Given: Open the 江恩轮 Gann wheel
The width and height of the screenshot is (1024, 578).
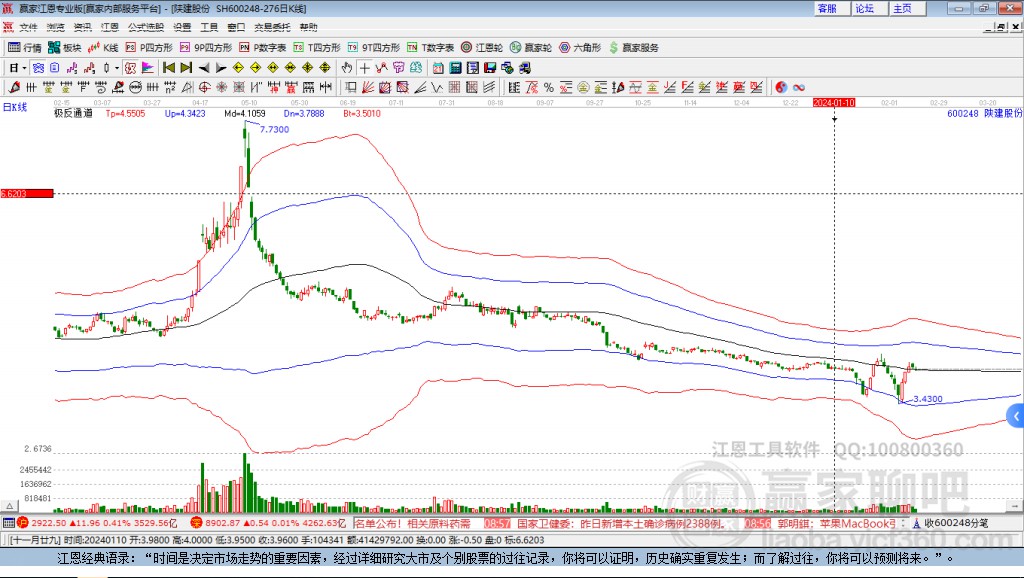Looking at the screenshot, I should [482, 48].
